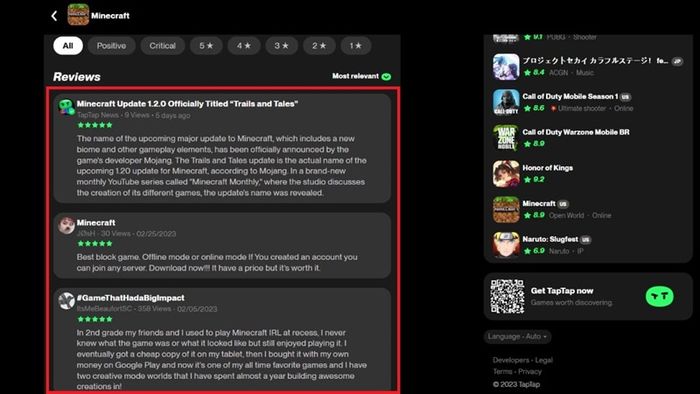700x394 pixels.
Task: Click the Trails and Tales review star rating
Action: [x=95, y=125]
